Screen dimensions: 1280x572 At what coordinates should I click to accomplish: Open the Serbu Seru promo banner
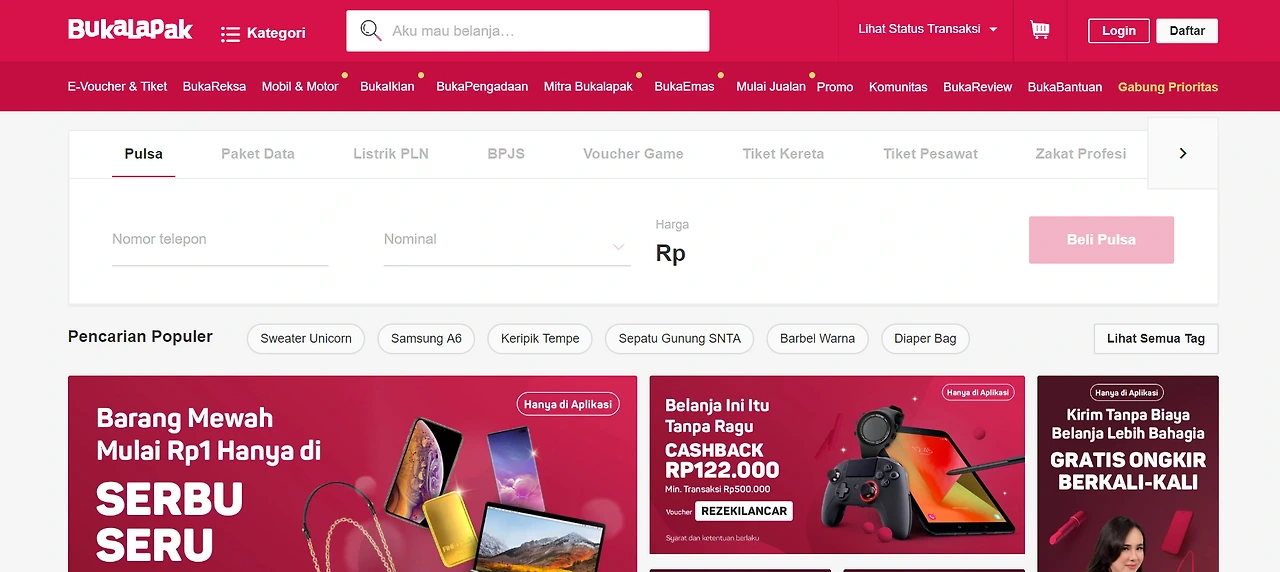click(x=352, y=474)
